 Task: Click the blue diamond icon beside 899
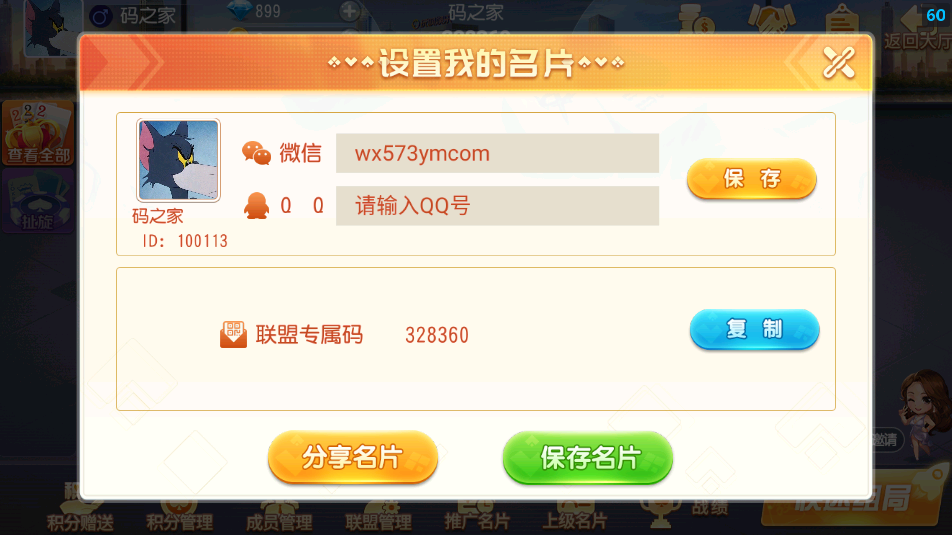point(239,10)
